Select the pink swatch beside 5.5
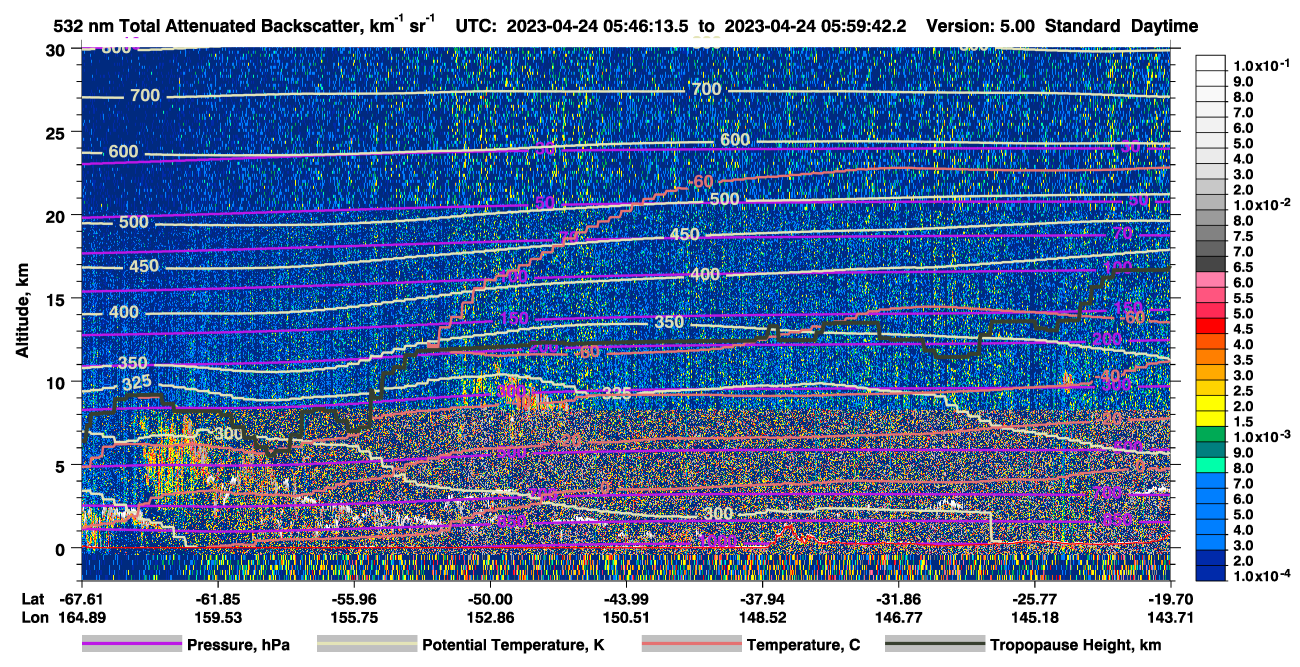Image resolution: width=1300 pixels, height=667 pixels. coord(1211,297)
